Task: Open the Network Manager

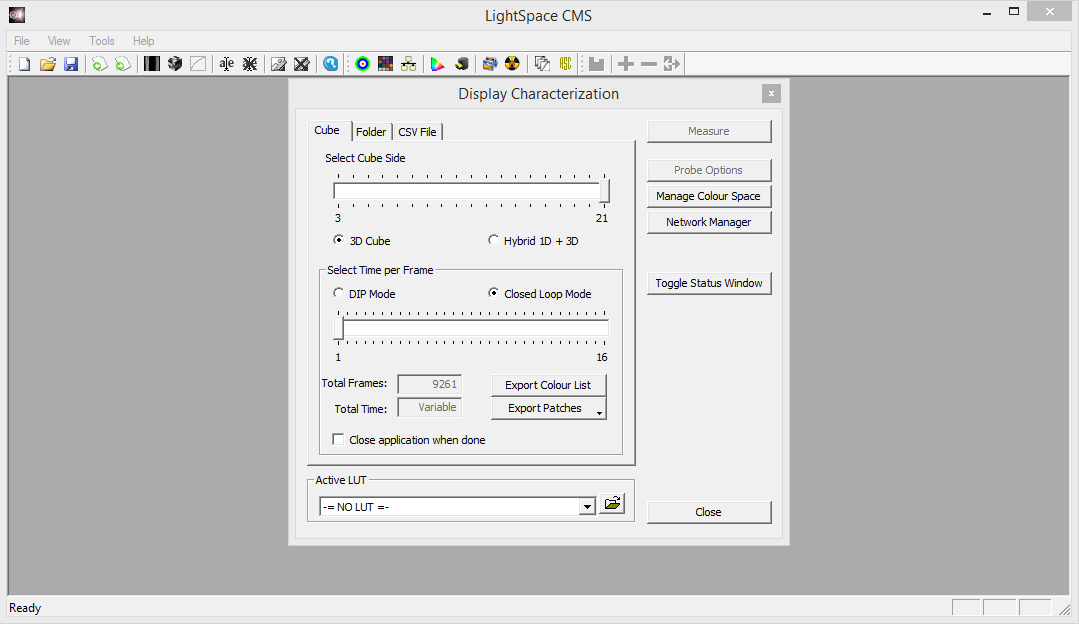Action: point(709,222)
